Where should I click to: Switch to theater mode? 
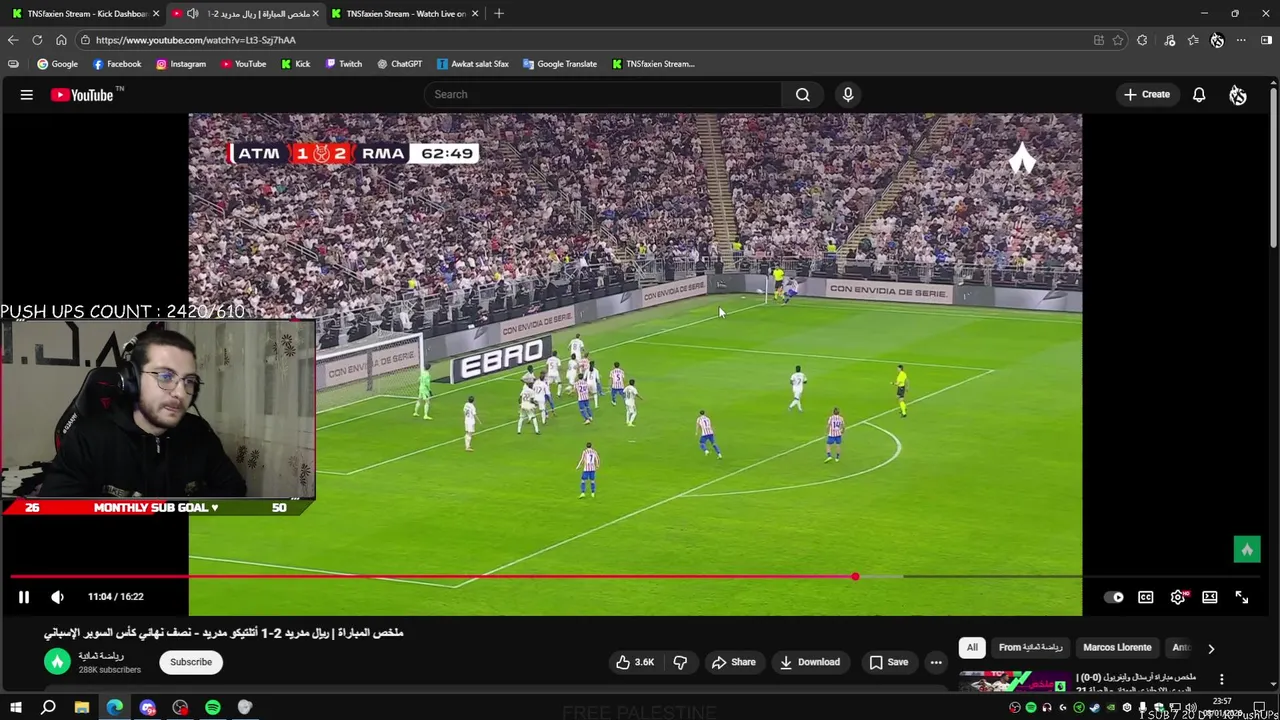pos(1210,597)
